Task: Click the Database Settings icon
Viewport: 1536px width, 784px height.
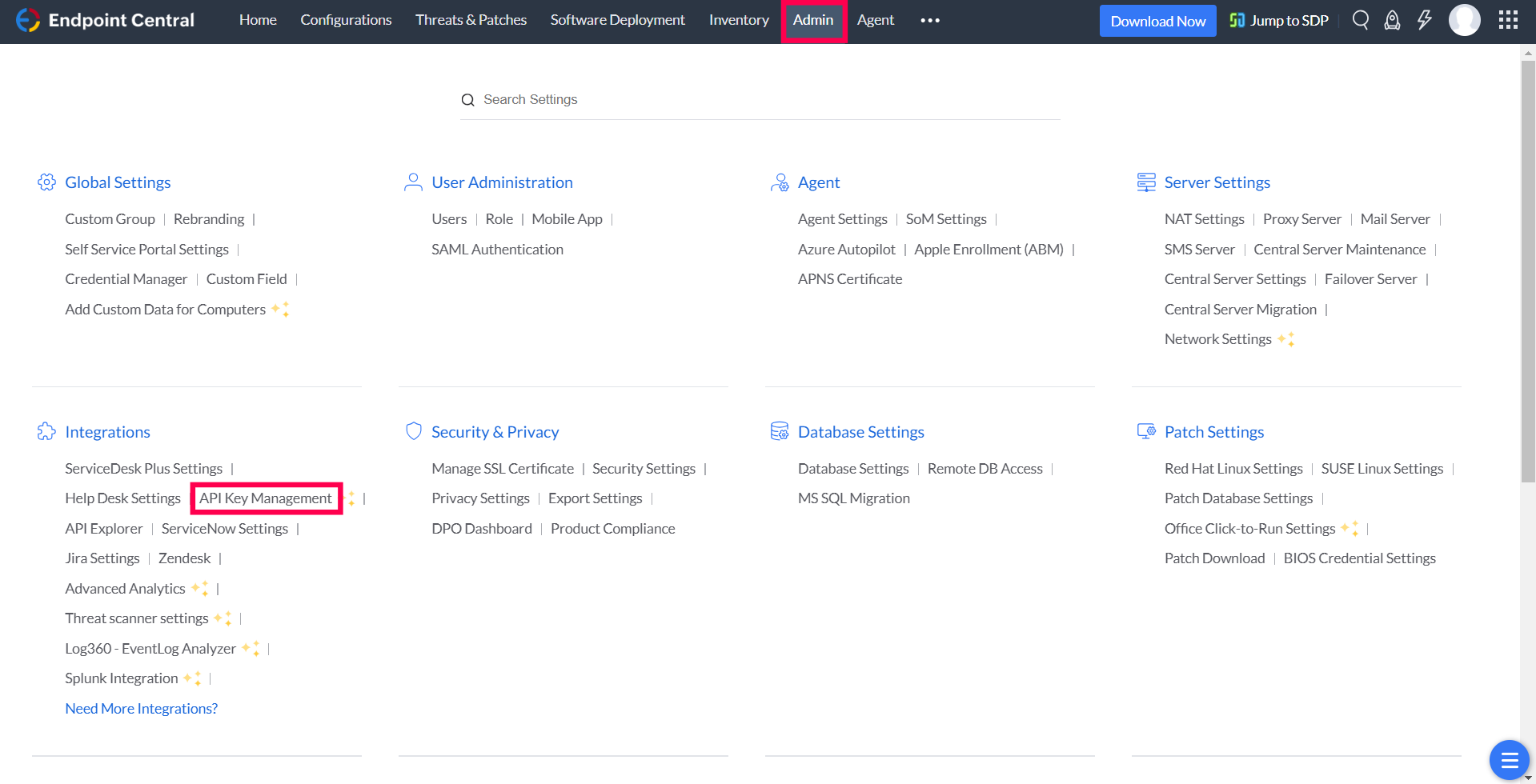Action: pyautogui.click(x=779, y=432)
